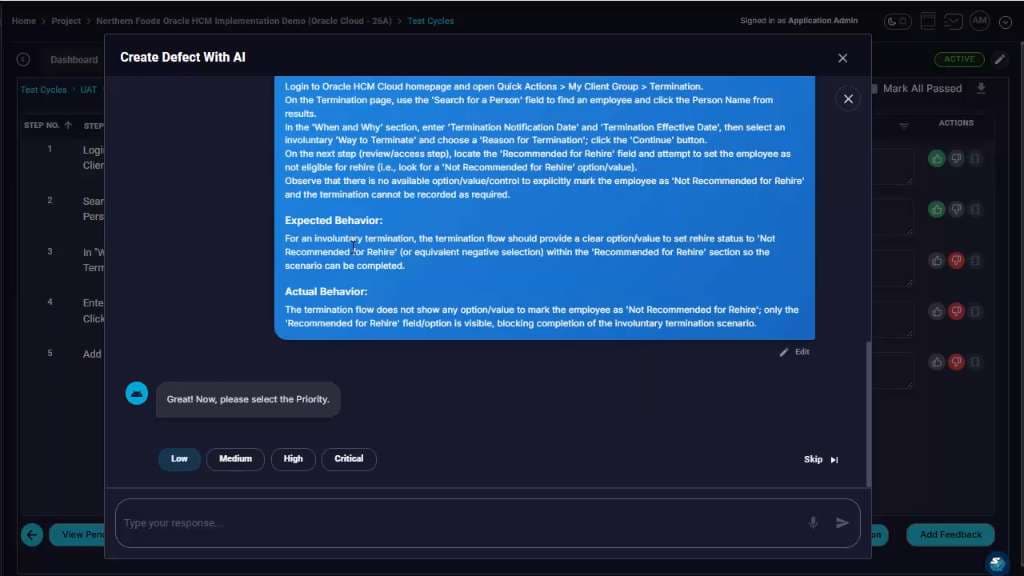The width and height of the screenshot is (1024, 576).
Task: Open Home in the breadcrumb
Action: pos(24,21)
